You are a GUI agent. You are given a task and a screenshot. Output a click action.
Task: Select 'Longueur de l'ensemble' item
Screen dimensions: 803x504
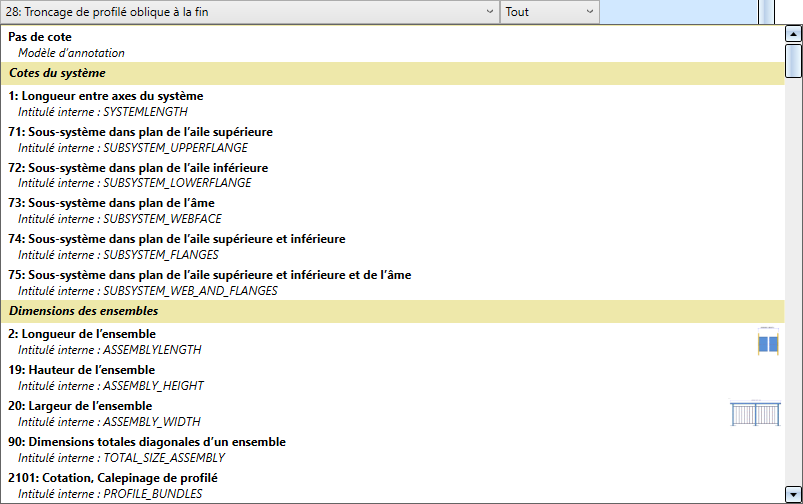pos(82,334)
